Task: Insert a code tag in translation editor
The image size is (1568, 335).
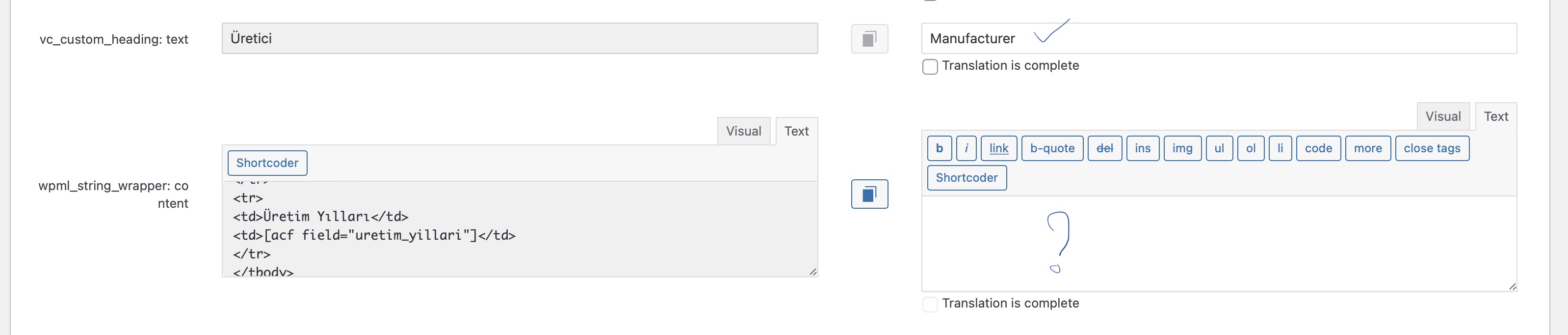Action: click(1318, 148)
